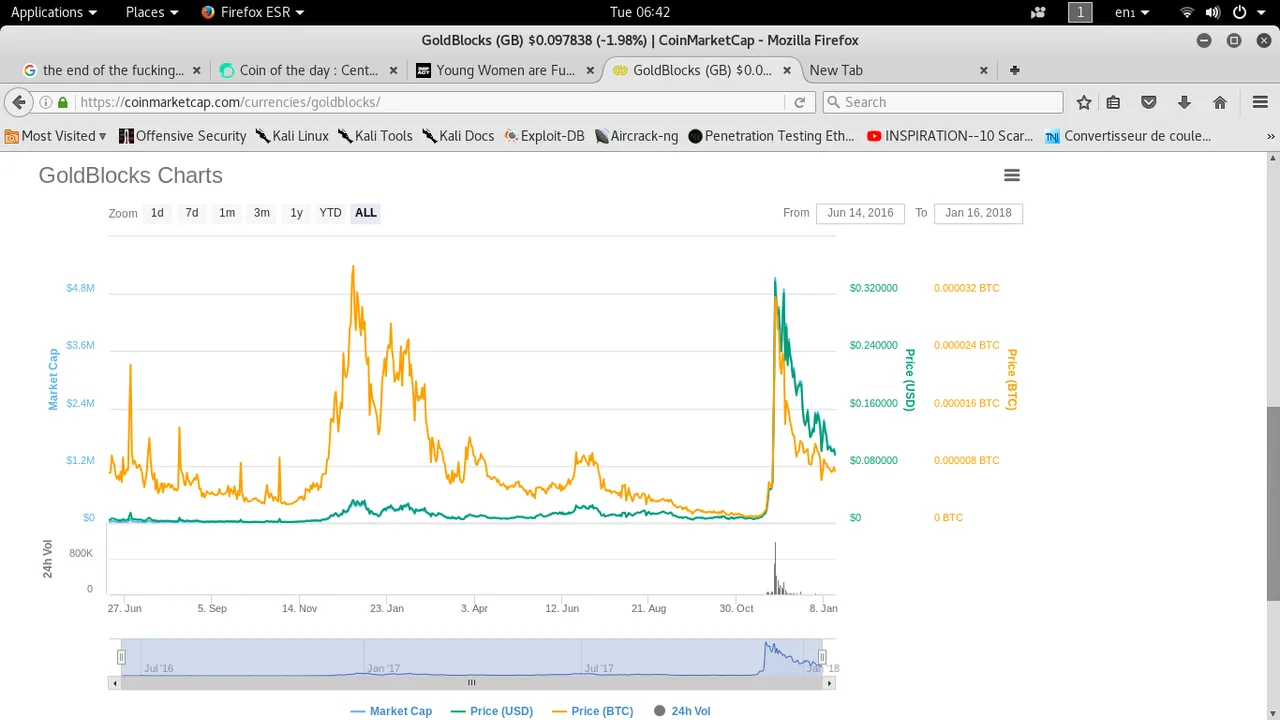Image resolution: width=1280 pixels, height=720 pixels.
Task: Switch to the New Tab tab
Action: point(890,70)
